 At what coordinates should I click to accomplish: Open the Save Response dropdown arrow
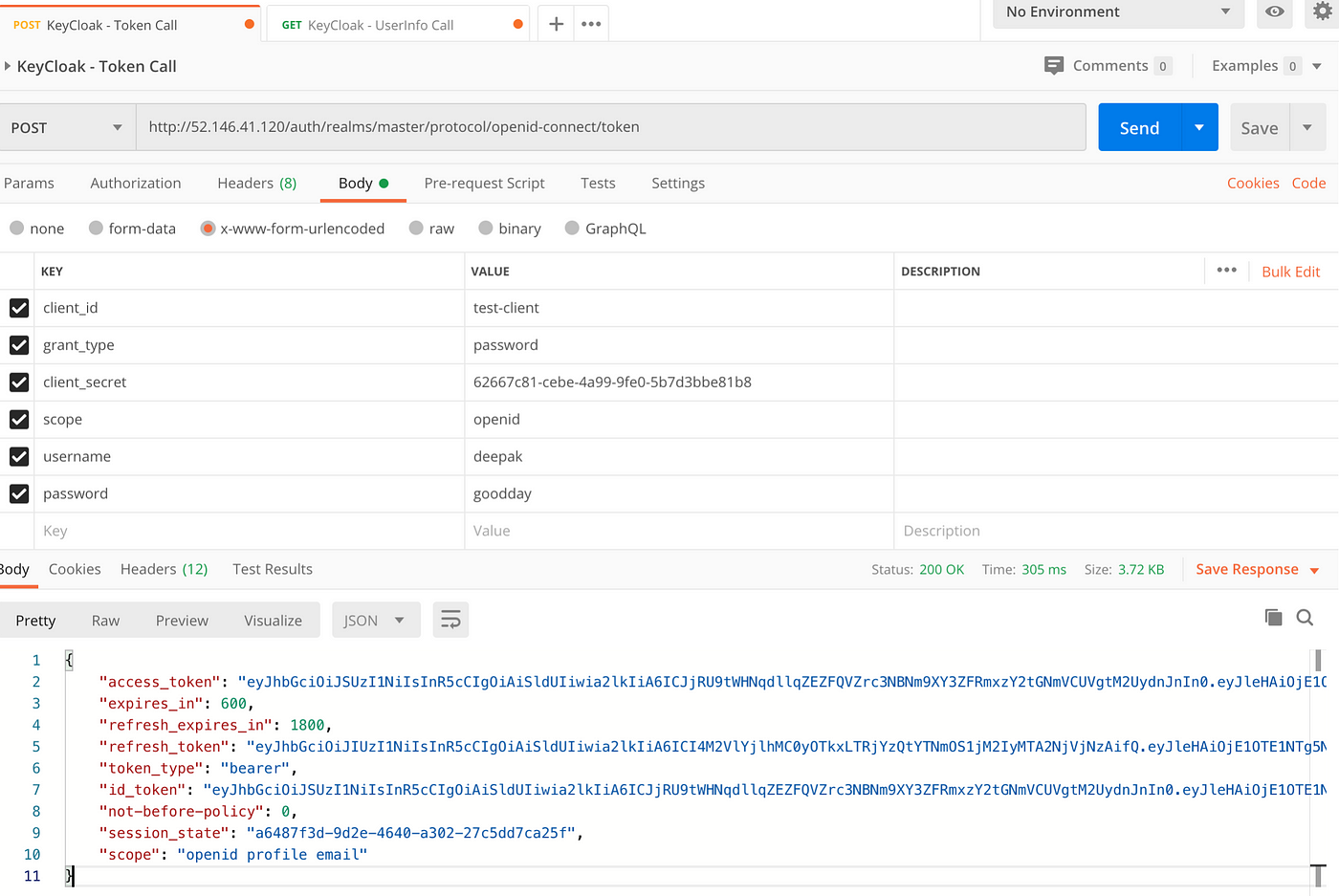1315,571
